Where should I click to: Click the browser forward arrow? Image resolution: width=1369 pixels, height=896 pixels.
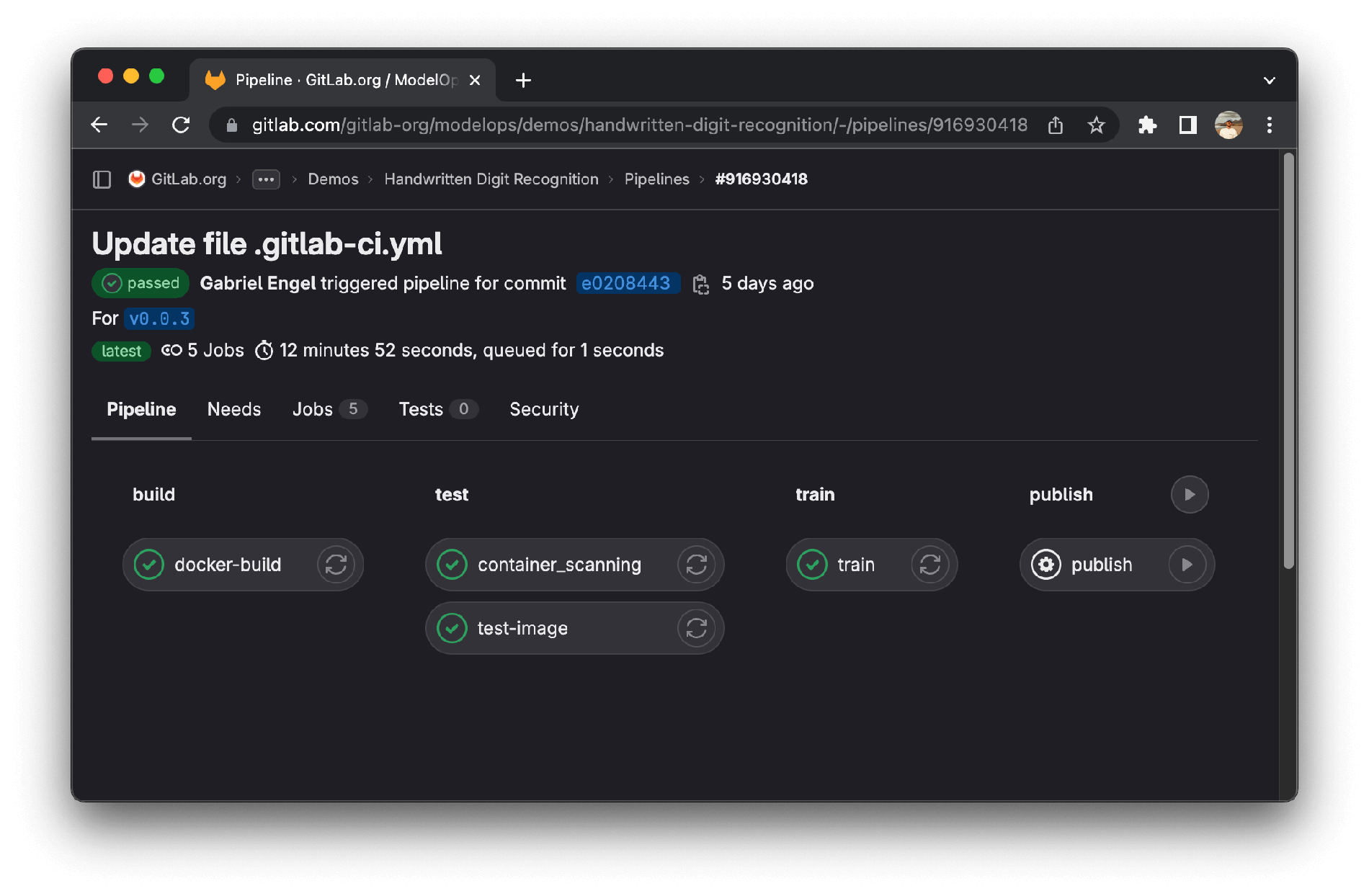tap(140, 125)
